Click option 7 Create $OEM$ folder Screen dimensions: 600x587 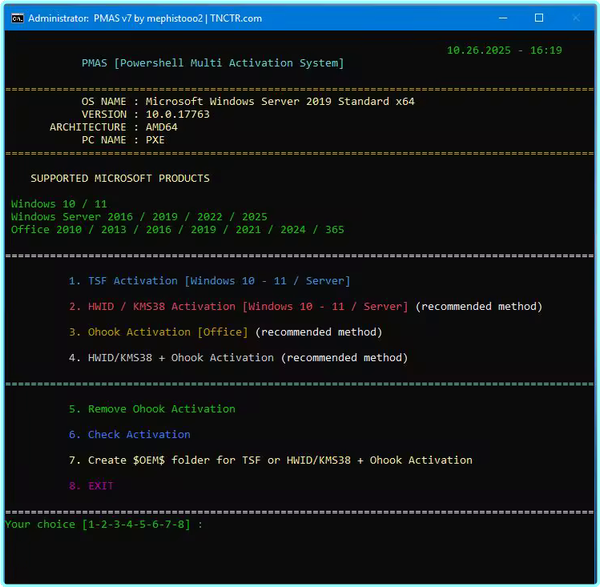click(x=271, y=460)
